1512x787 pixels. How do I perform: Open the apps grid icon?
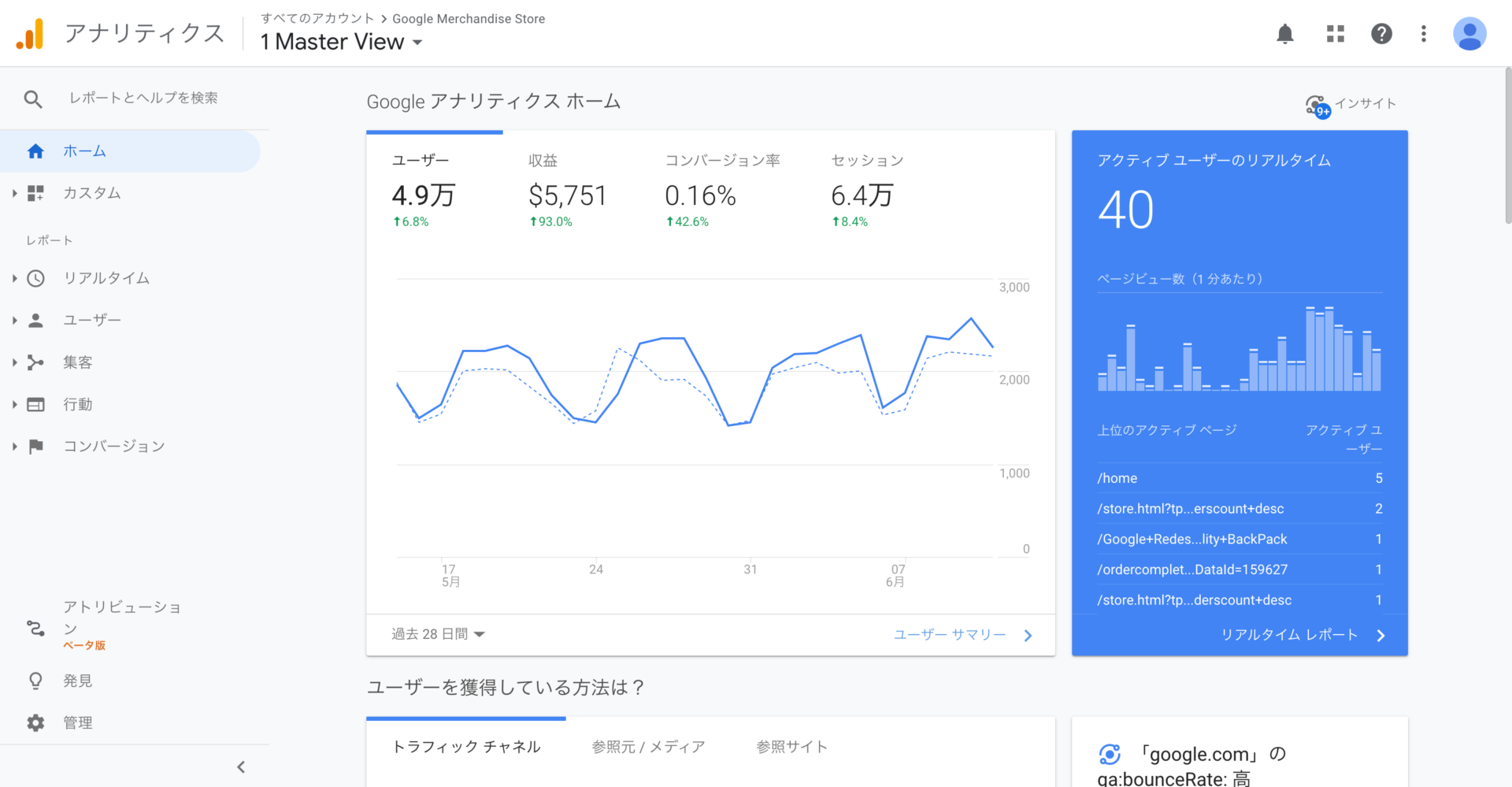click(1335, 34)
